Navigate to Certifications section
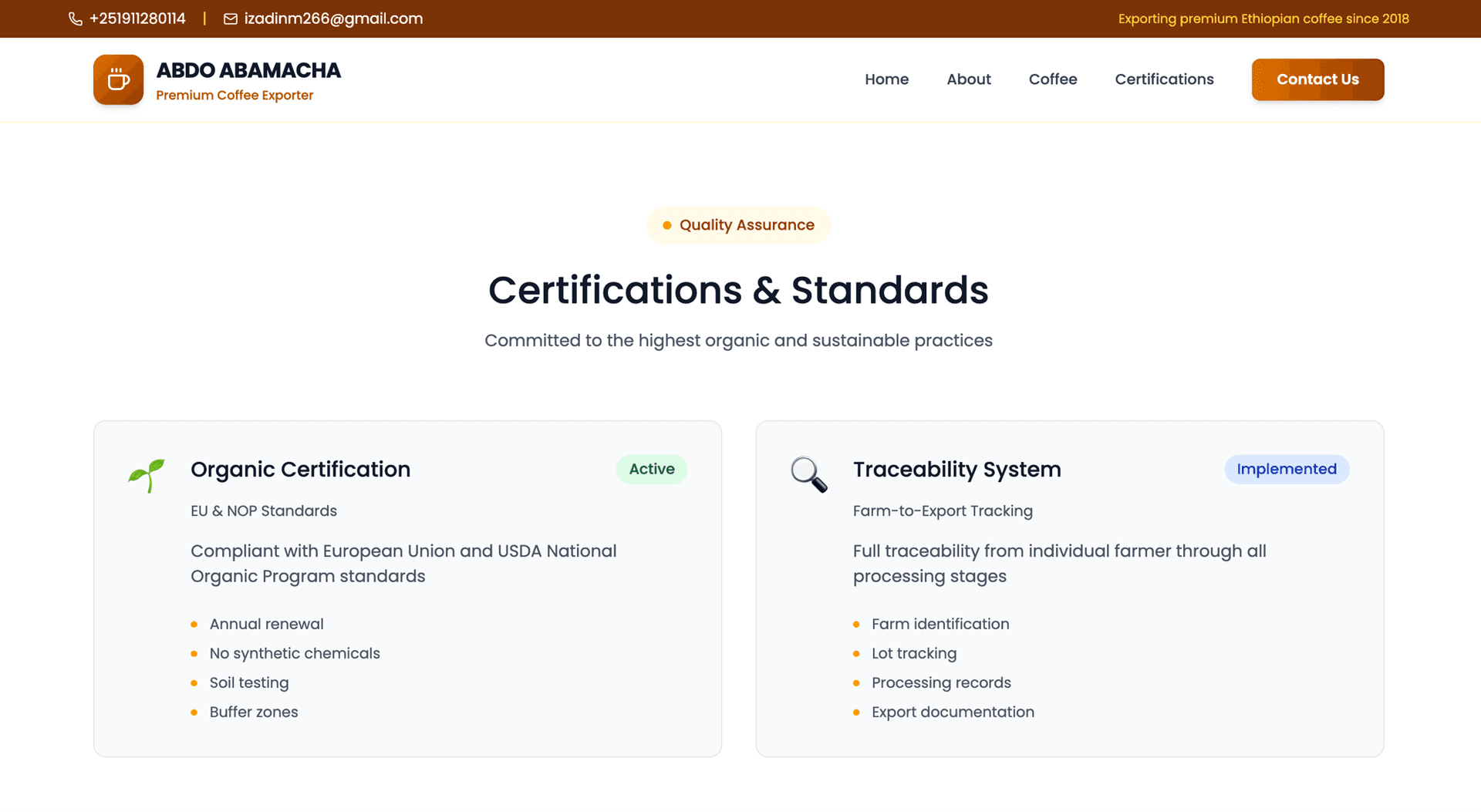This screenshot has height=812, width=1481. pyautogui.click(x=1164, y=79)
